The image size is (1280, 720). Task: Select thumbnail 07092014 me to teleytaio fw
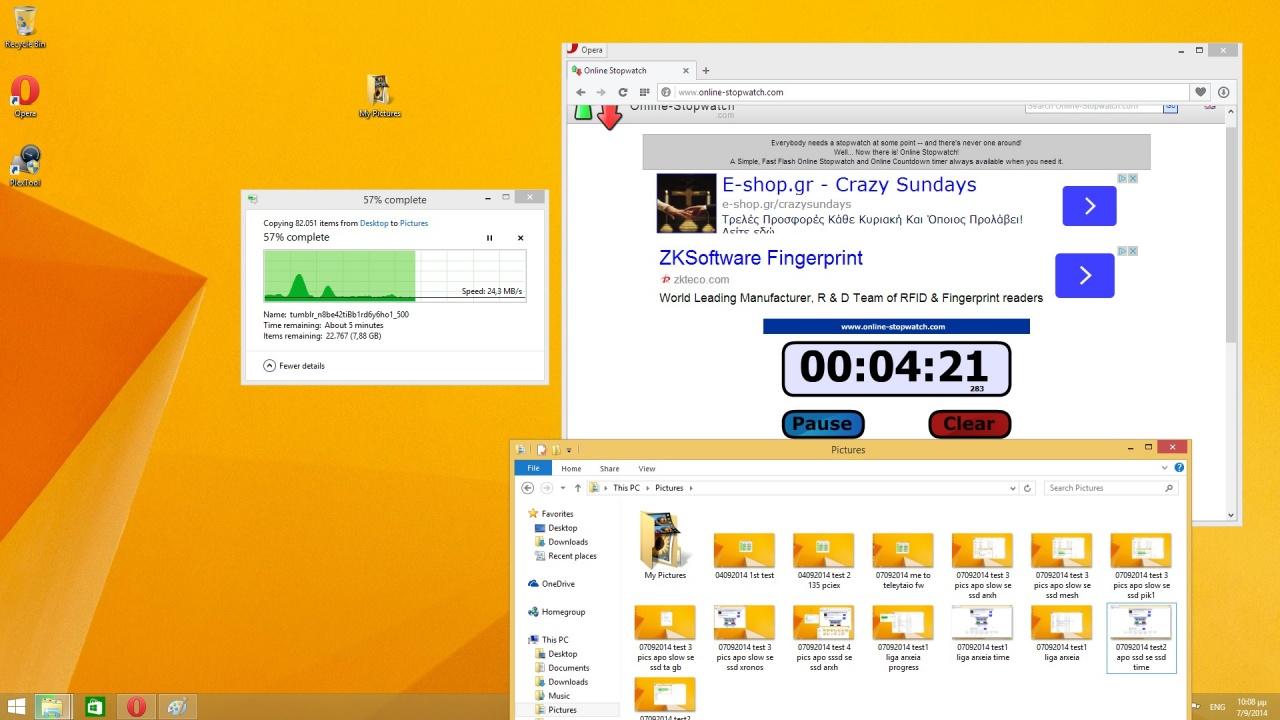point(902,560)
